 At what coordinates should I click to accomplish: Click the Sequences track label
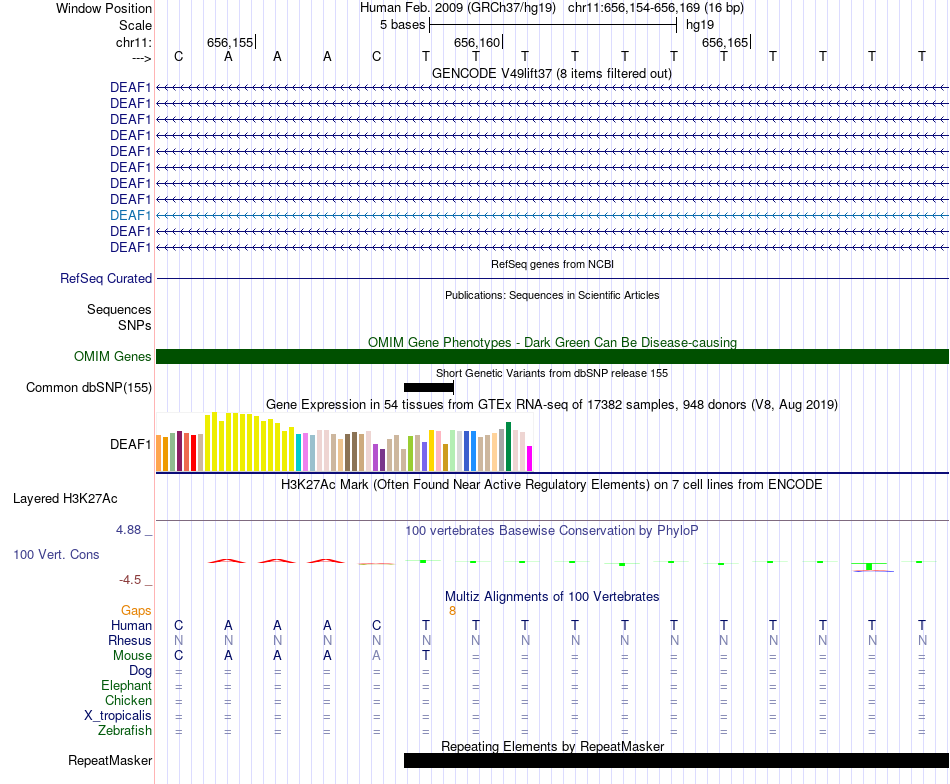tap(119, 310)
